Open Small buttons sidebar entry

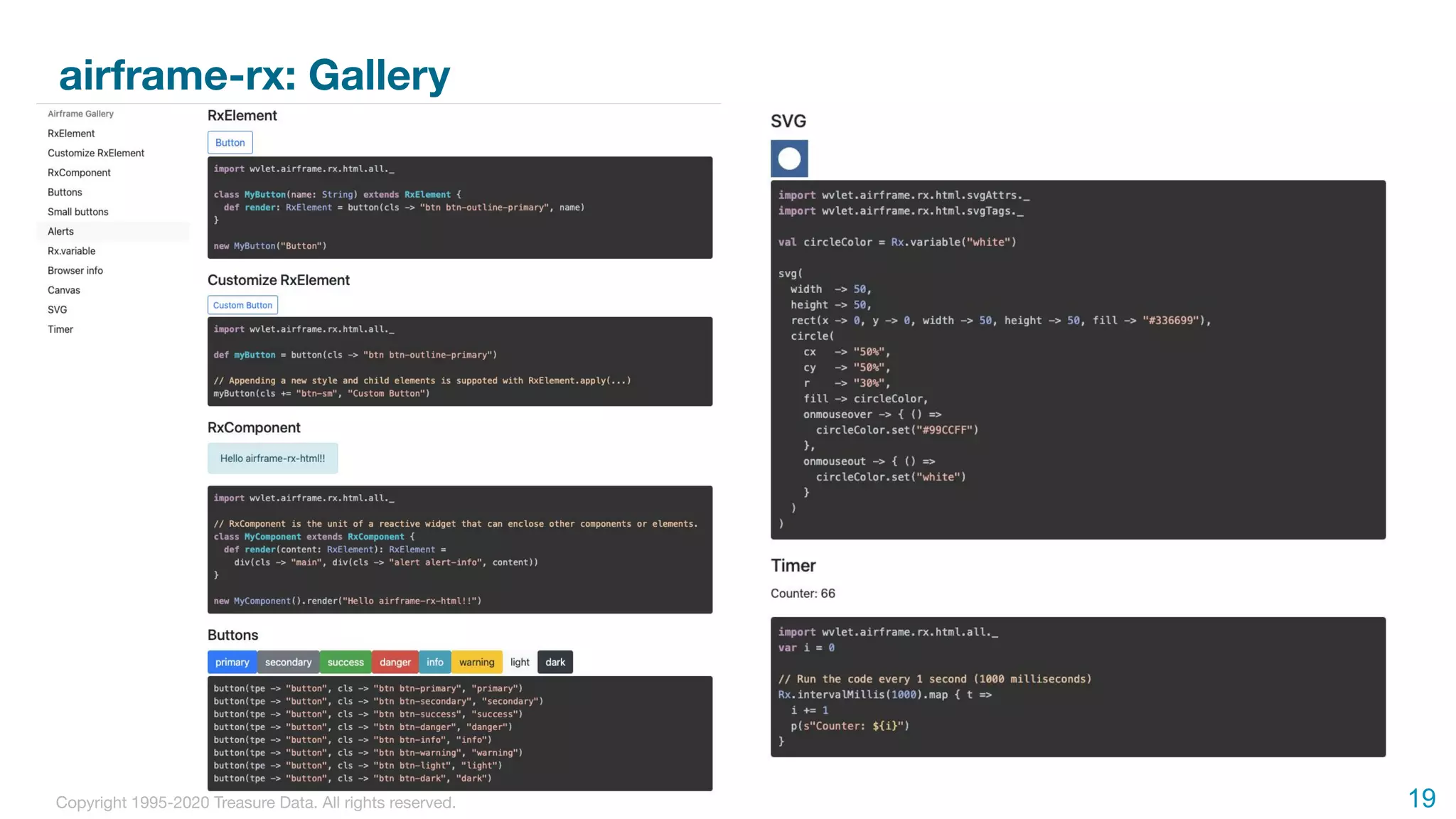click(78, 212)
